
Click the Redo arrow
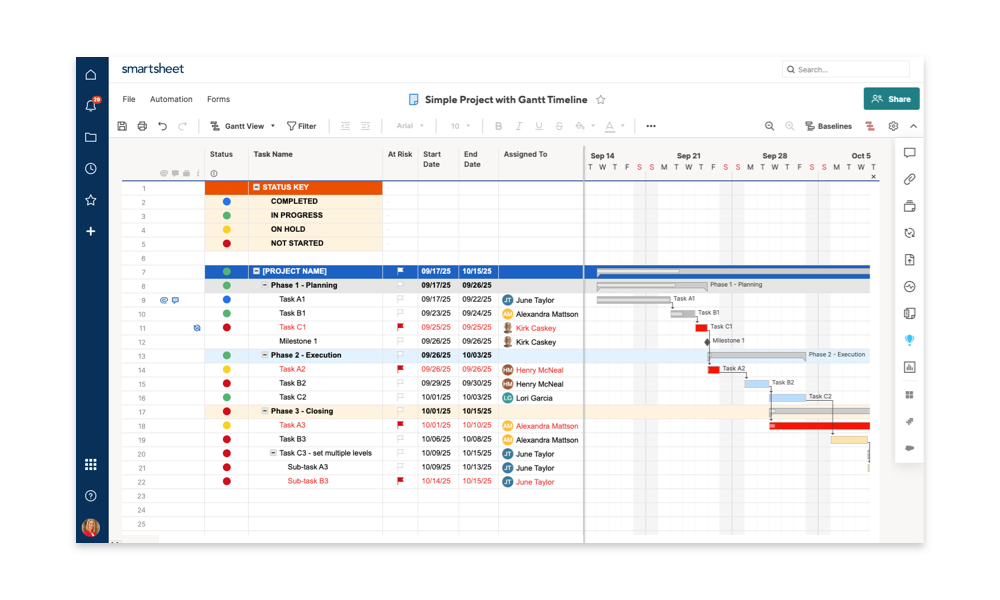coord(182,126)
